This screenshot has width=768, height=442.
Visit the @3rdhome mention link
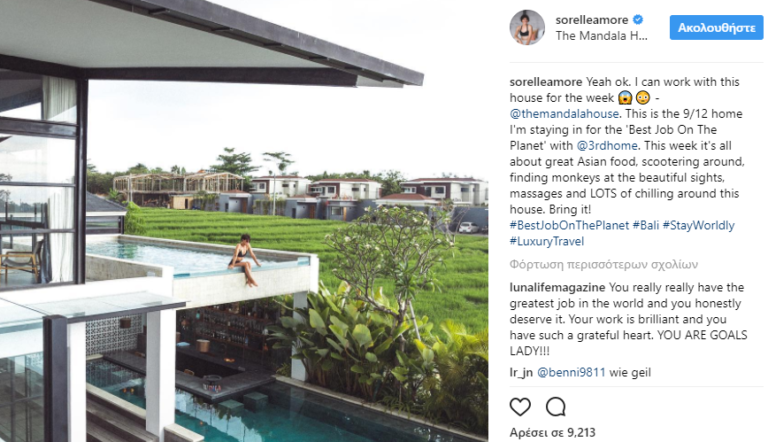pyautogui.click(x=607, y=146)
